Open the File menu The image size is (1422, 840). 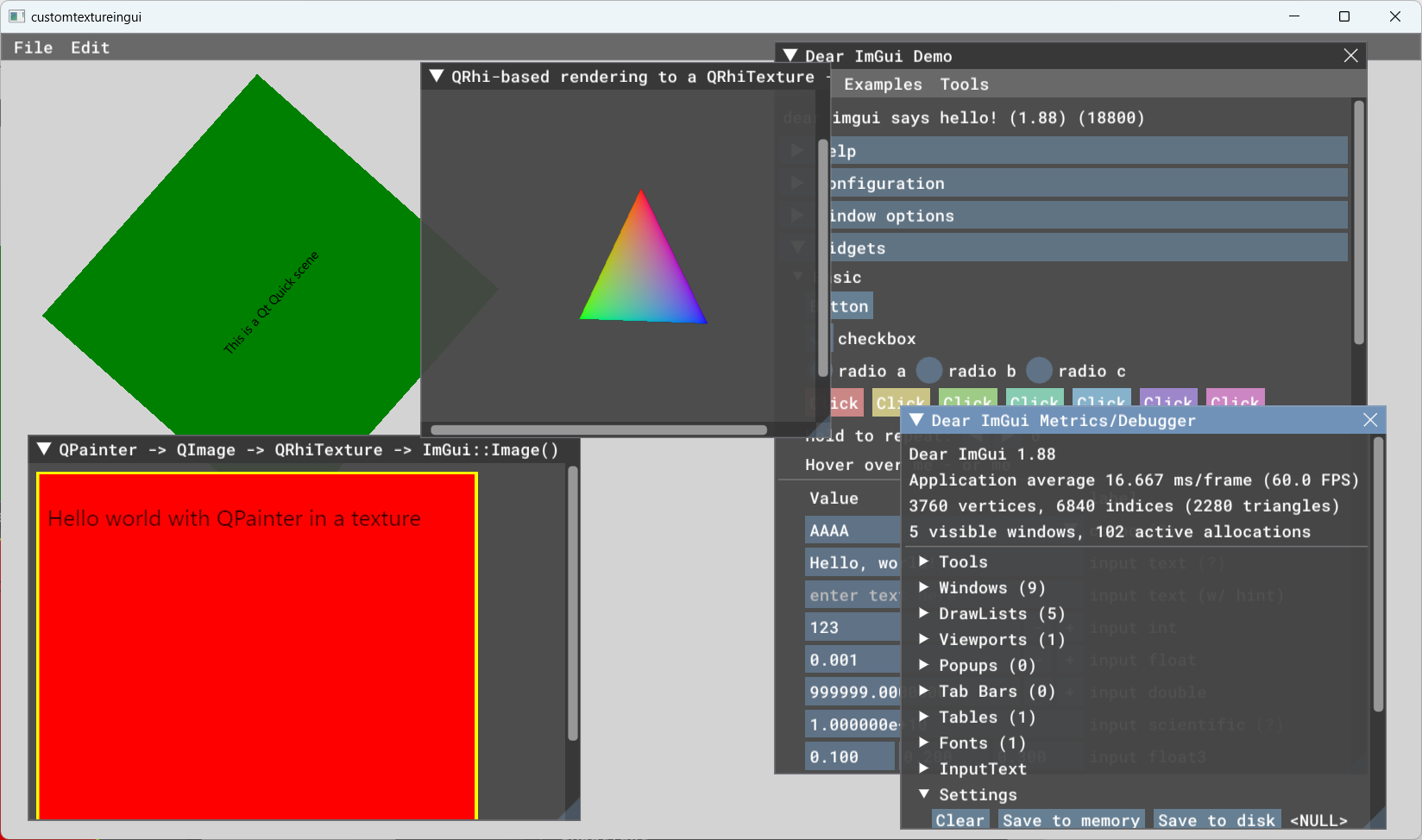33,47
